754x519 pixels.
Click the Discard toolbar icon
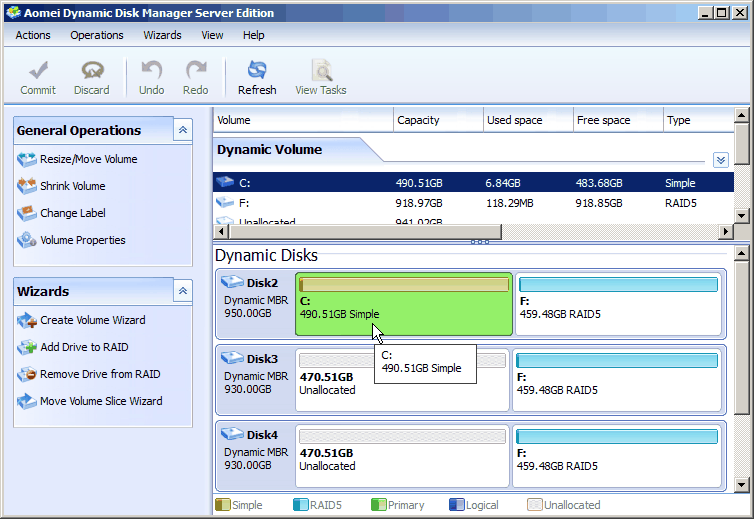pyautogui.click(x=92, y=70)
